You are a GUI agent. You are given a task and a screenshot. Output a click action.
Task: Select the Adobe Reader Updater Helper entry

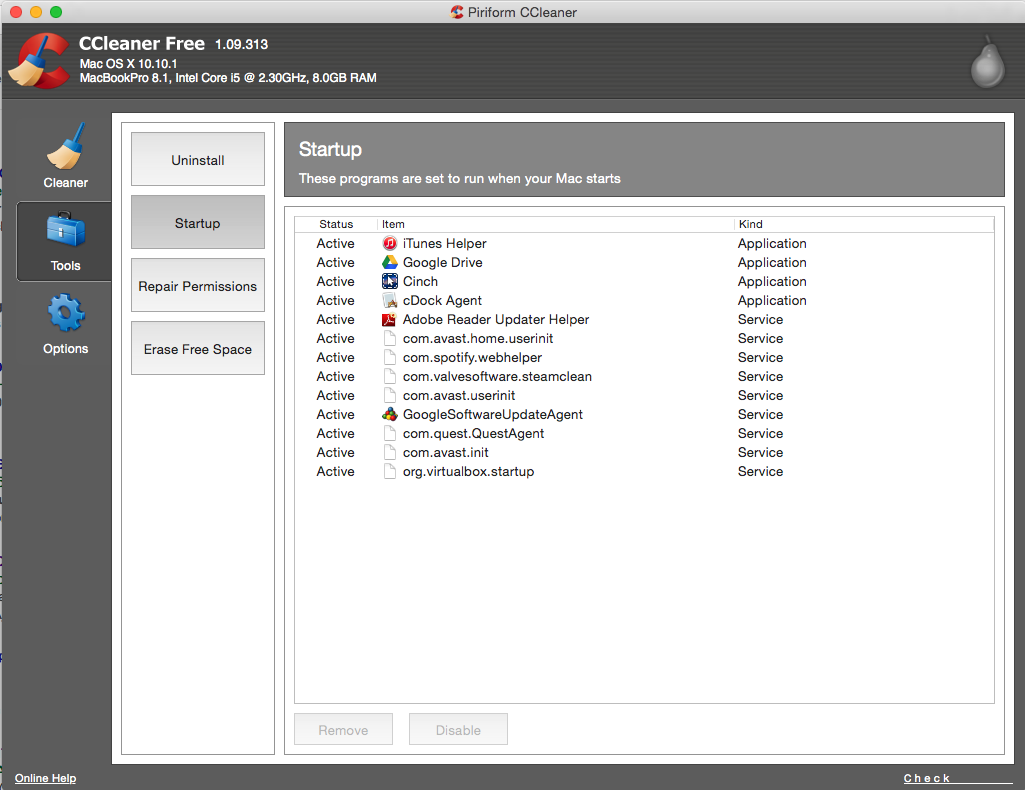(644, 319)
